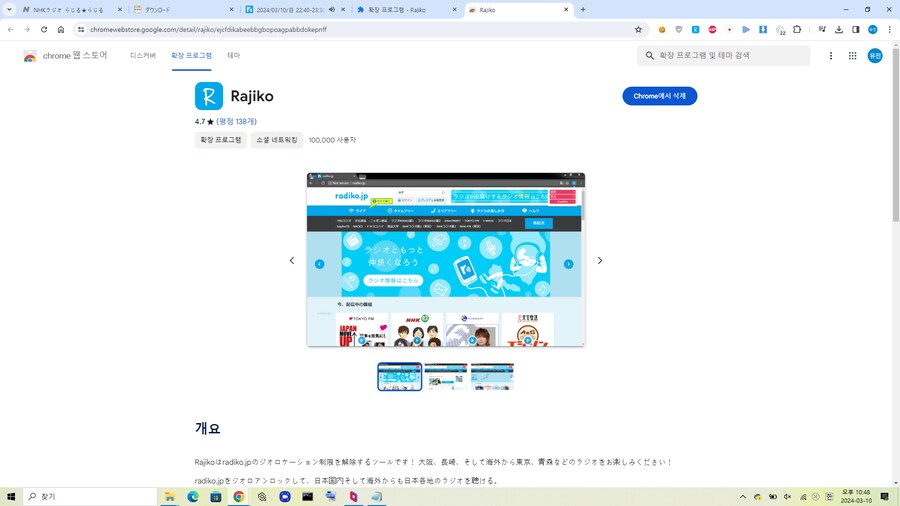Open Google apps grid icon

852,56
